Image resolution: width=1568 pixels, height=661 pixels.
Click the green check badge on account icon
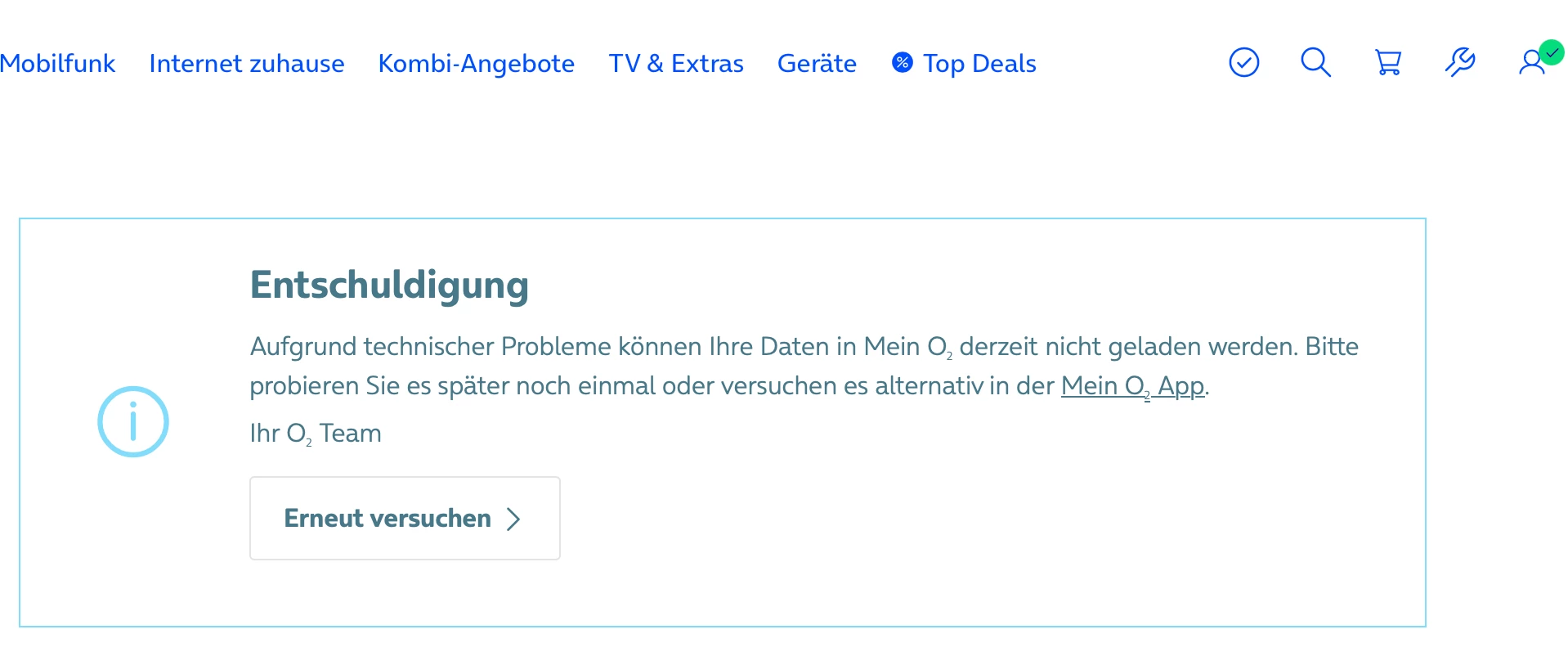point(1551,52)
